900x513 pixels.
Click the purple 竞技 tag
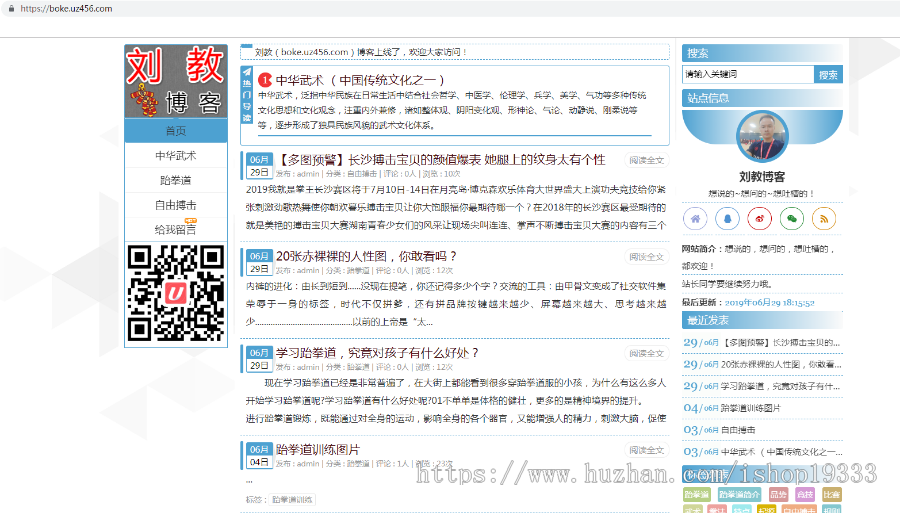coord(805,494)
